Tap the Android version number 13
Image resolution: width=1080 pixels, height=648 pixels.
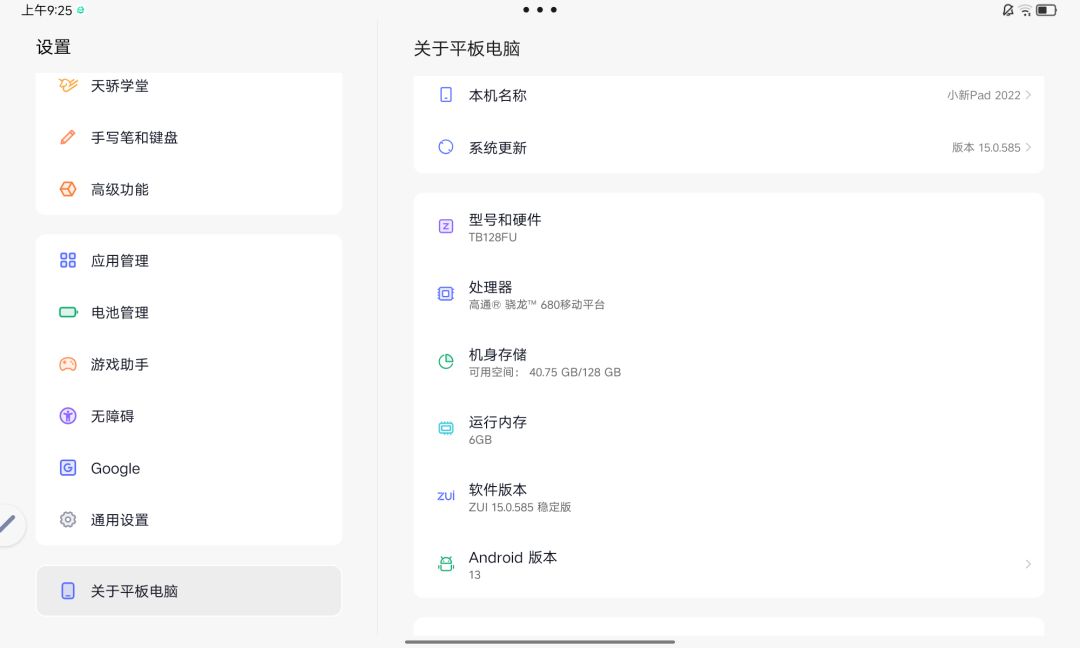(x=475, y=575)
